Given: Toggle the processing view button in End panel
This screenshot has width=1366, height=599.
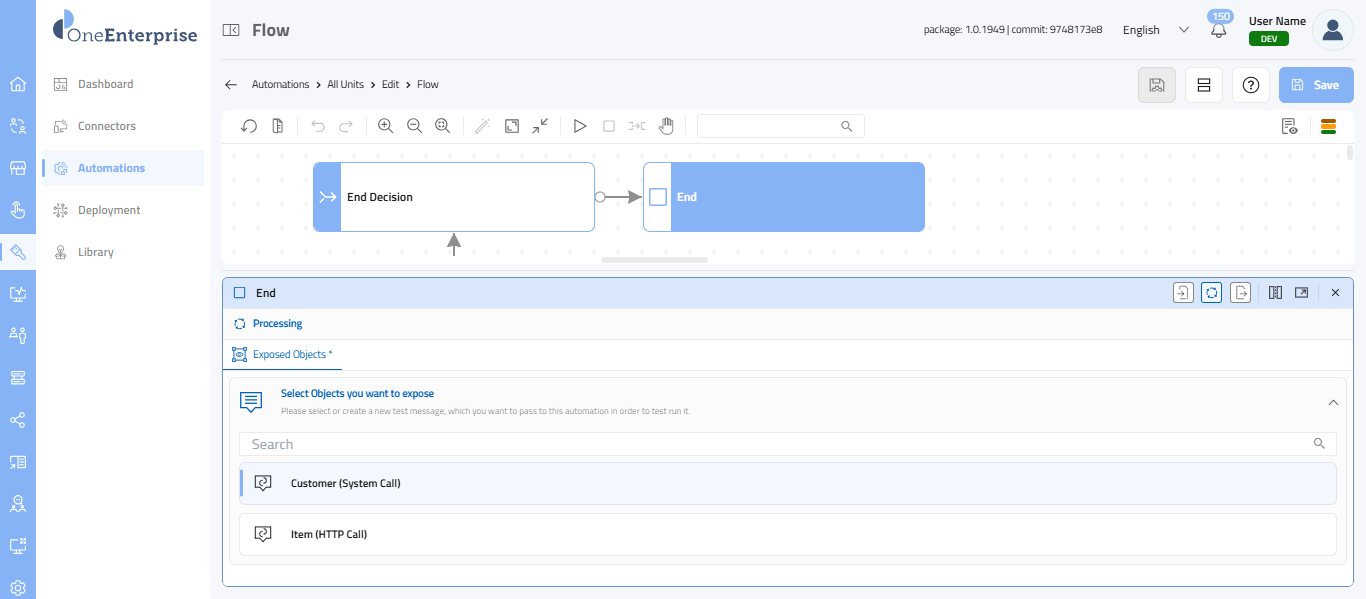Looking at the screenshot, I should [1211, 293].
